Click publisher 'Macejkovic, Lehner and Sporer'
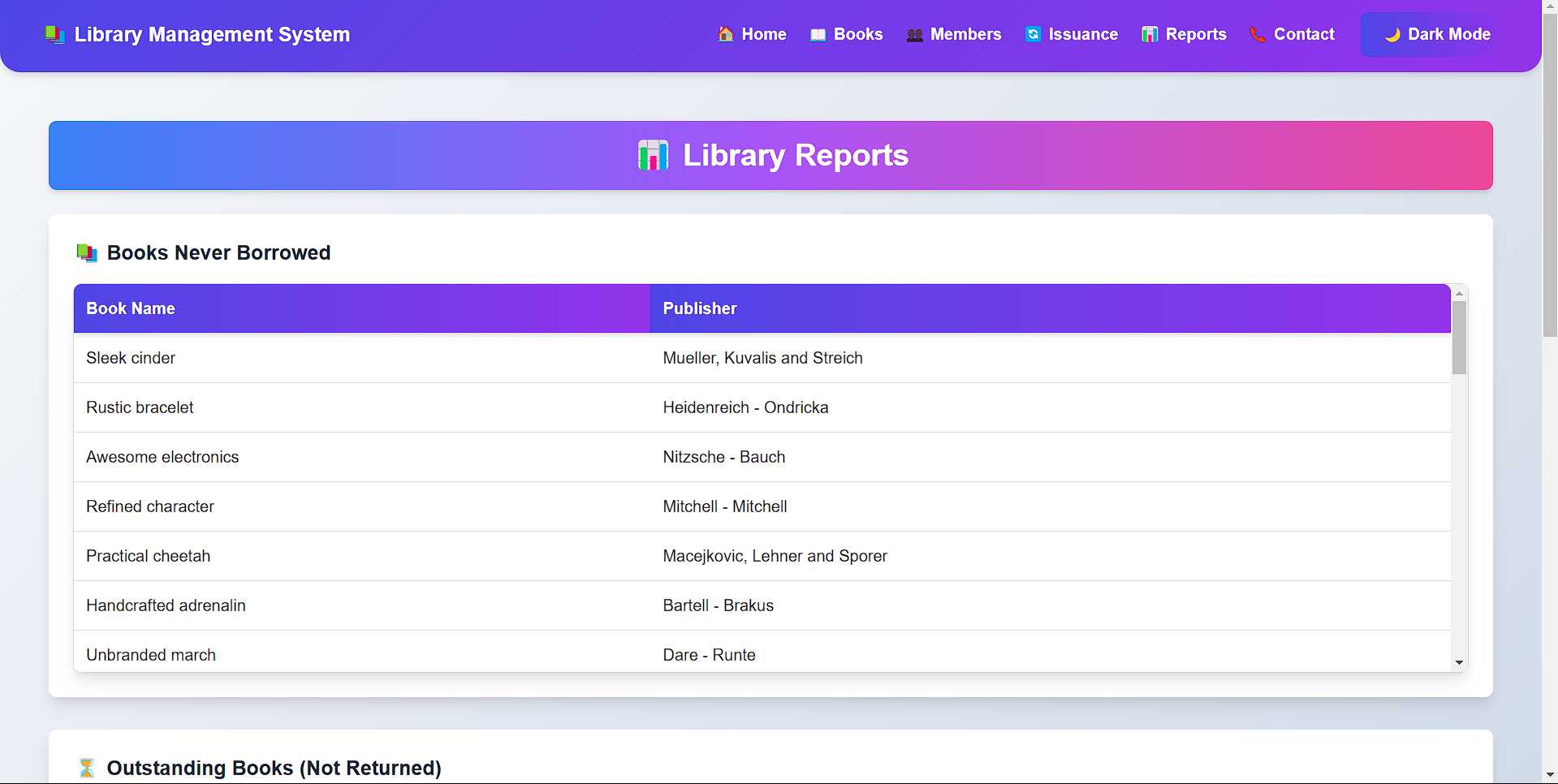The image size is (1558, 784). (775, 556)
